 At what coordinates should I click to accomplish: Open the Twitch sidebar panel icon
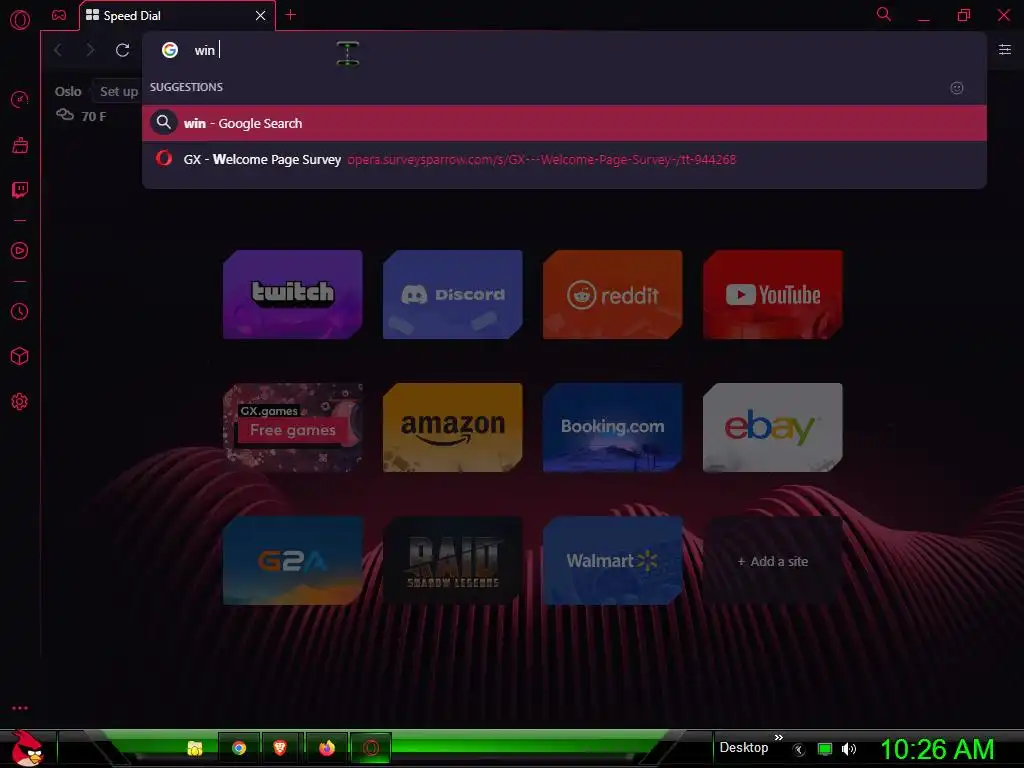pyautogui.click(x=20, y=190)
